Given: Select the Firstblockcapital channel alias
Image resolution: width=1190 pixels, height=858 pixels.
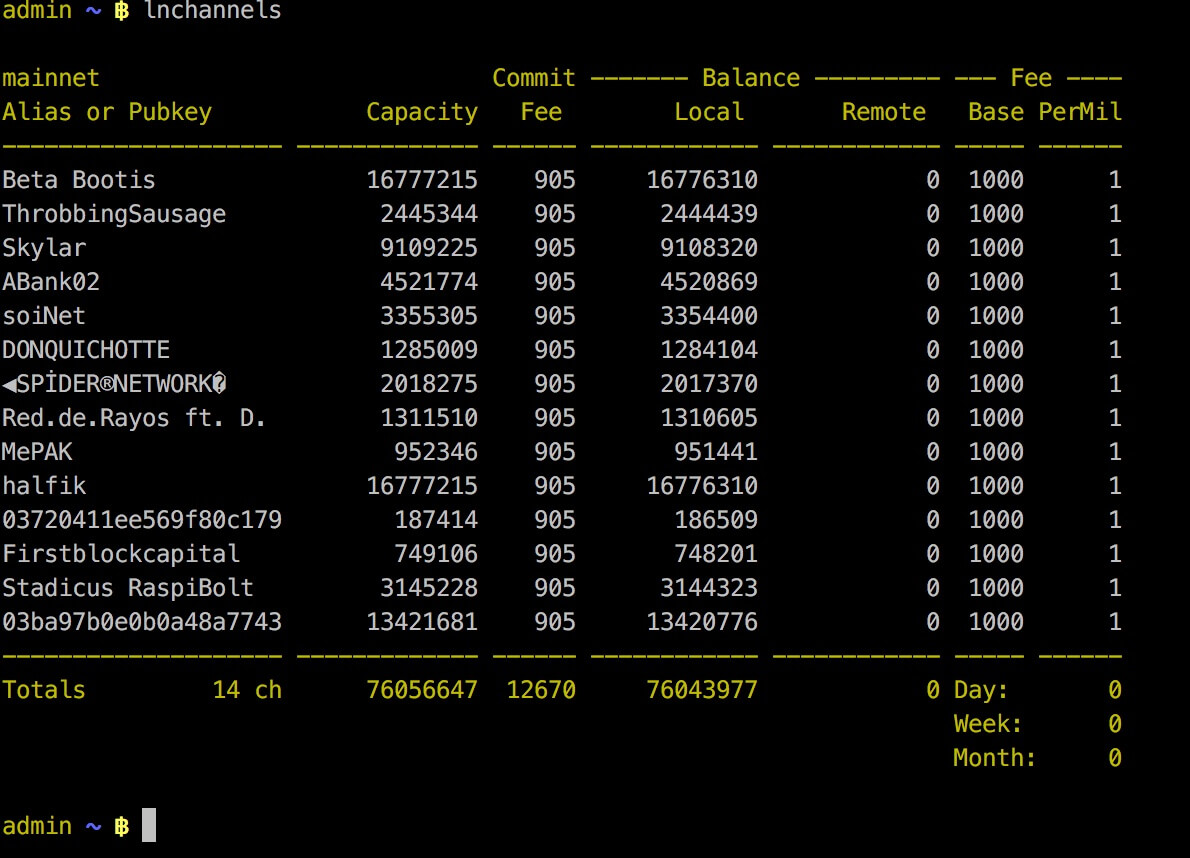Looking at the screenshot, I should (x=121, y=554).
